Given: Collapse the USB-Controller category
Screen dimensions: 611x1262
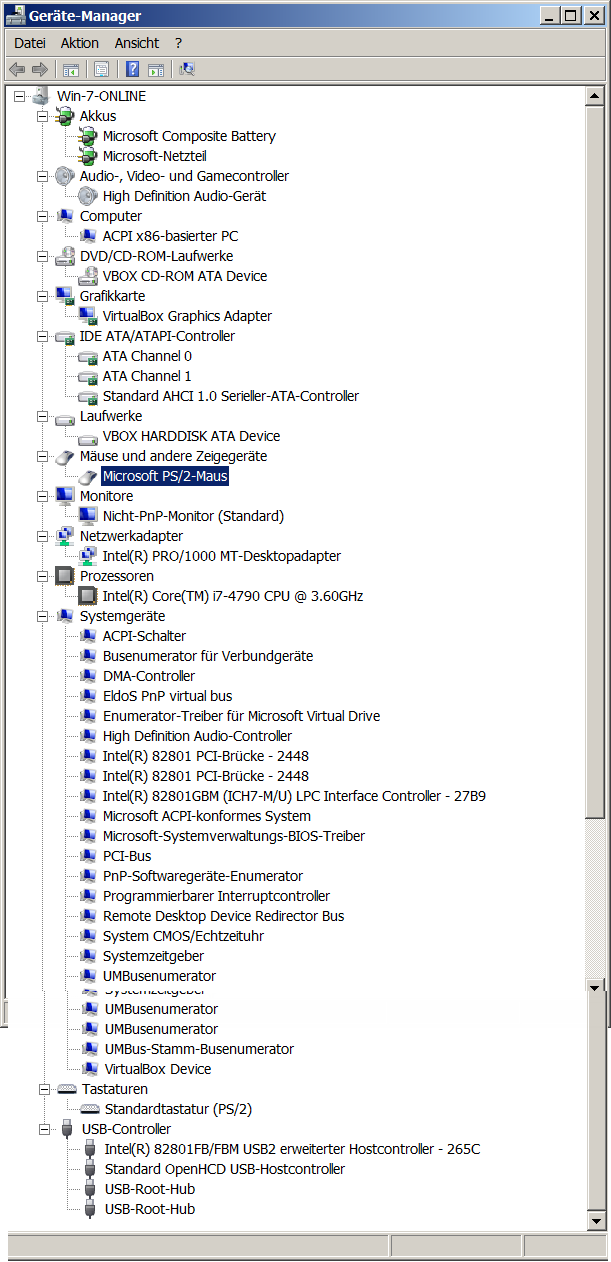Looking at the screenshot, I should point(44,1129).
